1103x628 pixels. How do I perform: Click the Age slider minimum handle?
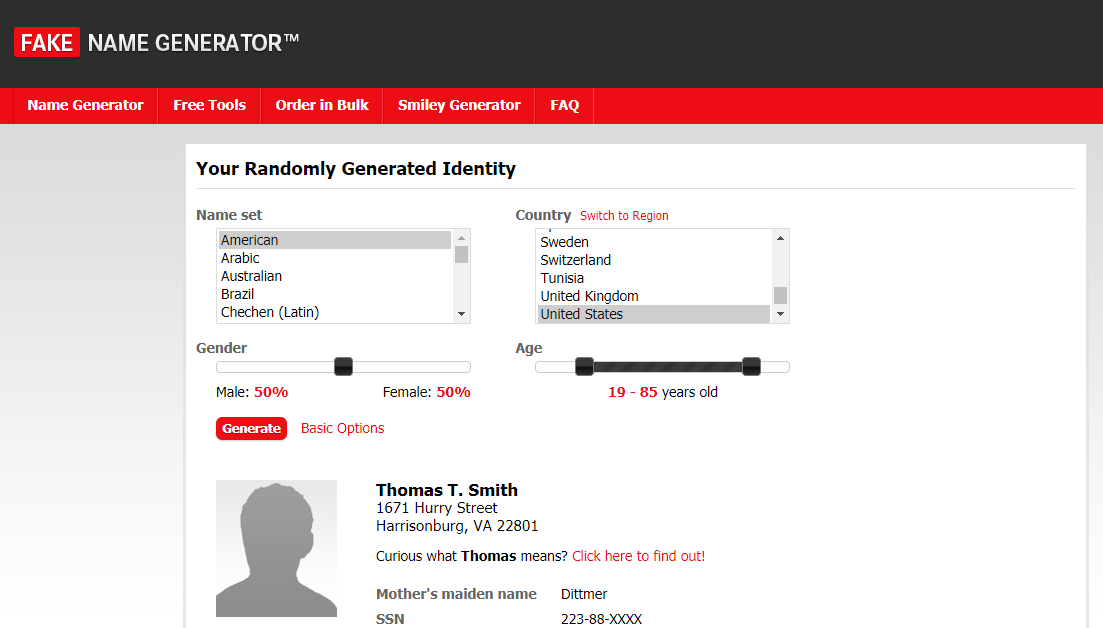[x=585, y=366]
